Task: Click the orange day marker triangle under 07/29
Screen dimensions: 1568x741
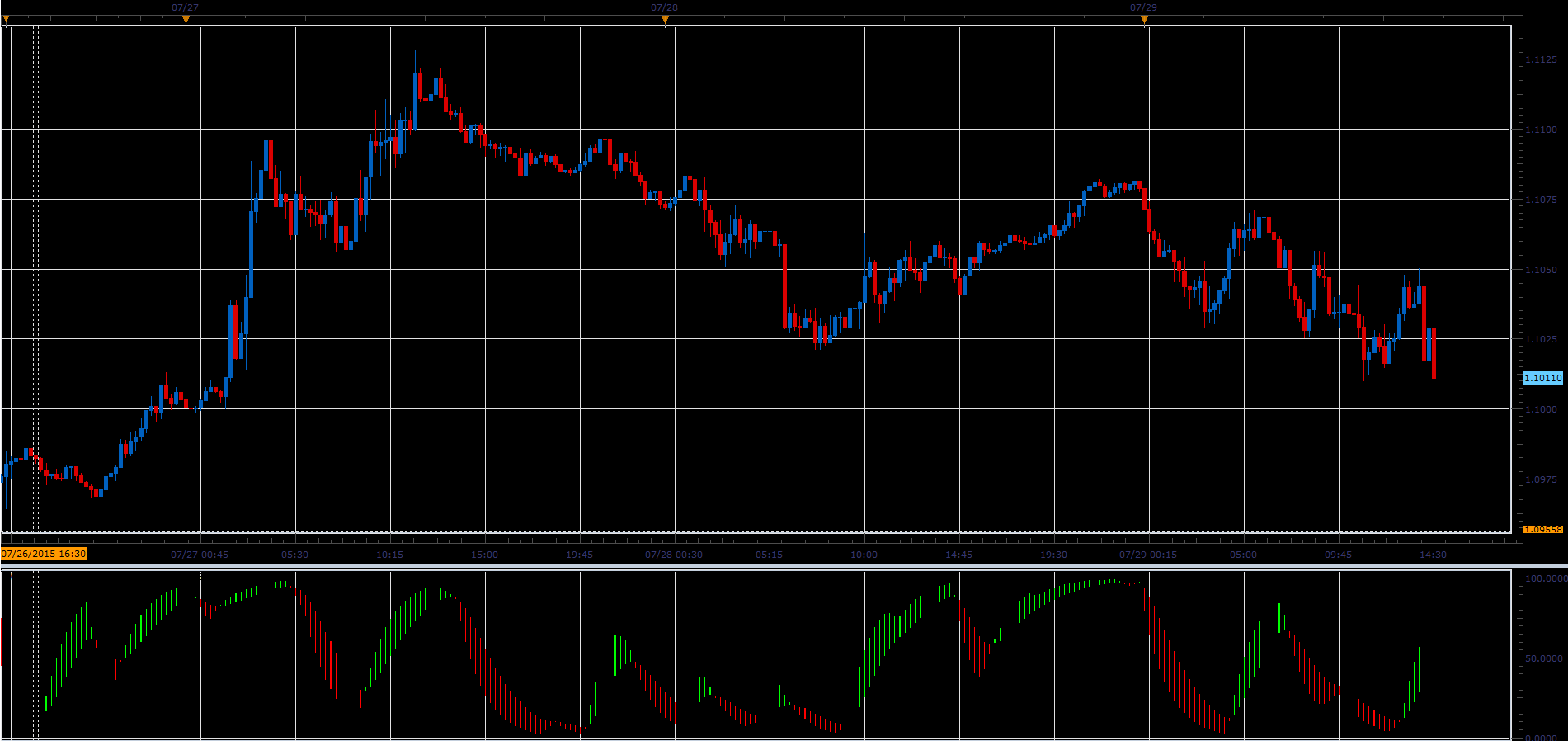Action: (x=1144, y=20)
